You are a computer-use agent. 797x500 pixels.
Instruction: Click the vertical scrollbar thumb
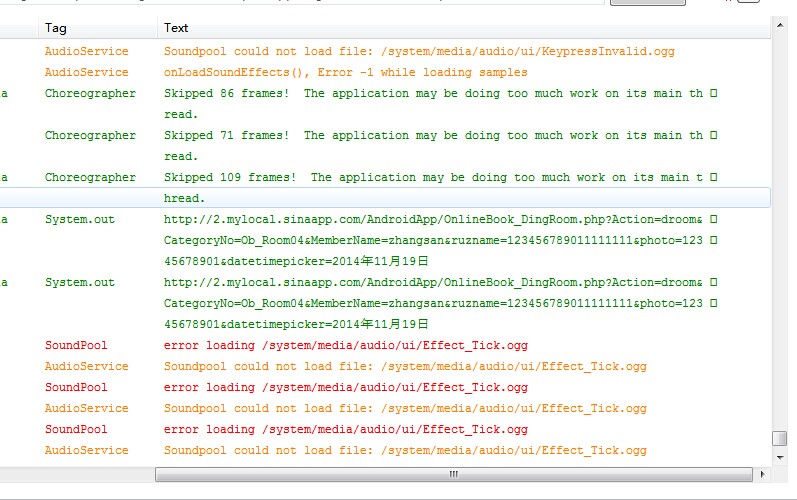[x=779, y=438]
